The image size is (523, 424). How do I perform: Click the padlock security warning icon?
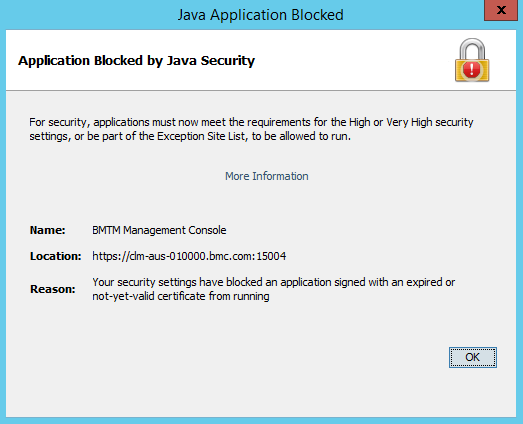coord(472,60)
